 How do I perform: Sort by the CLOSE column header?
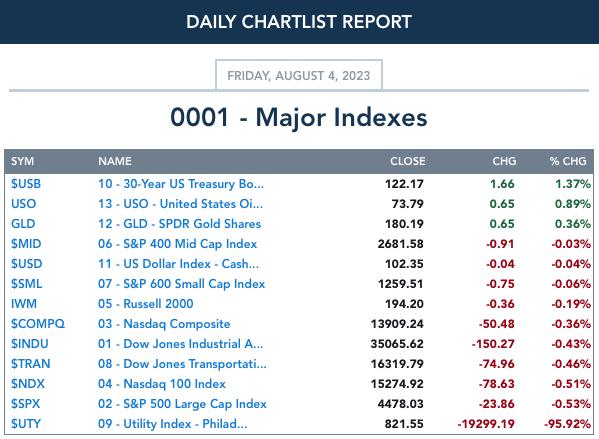pyautogui.click(x=408, y=161)
